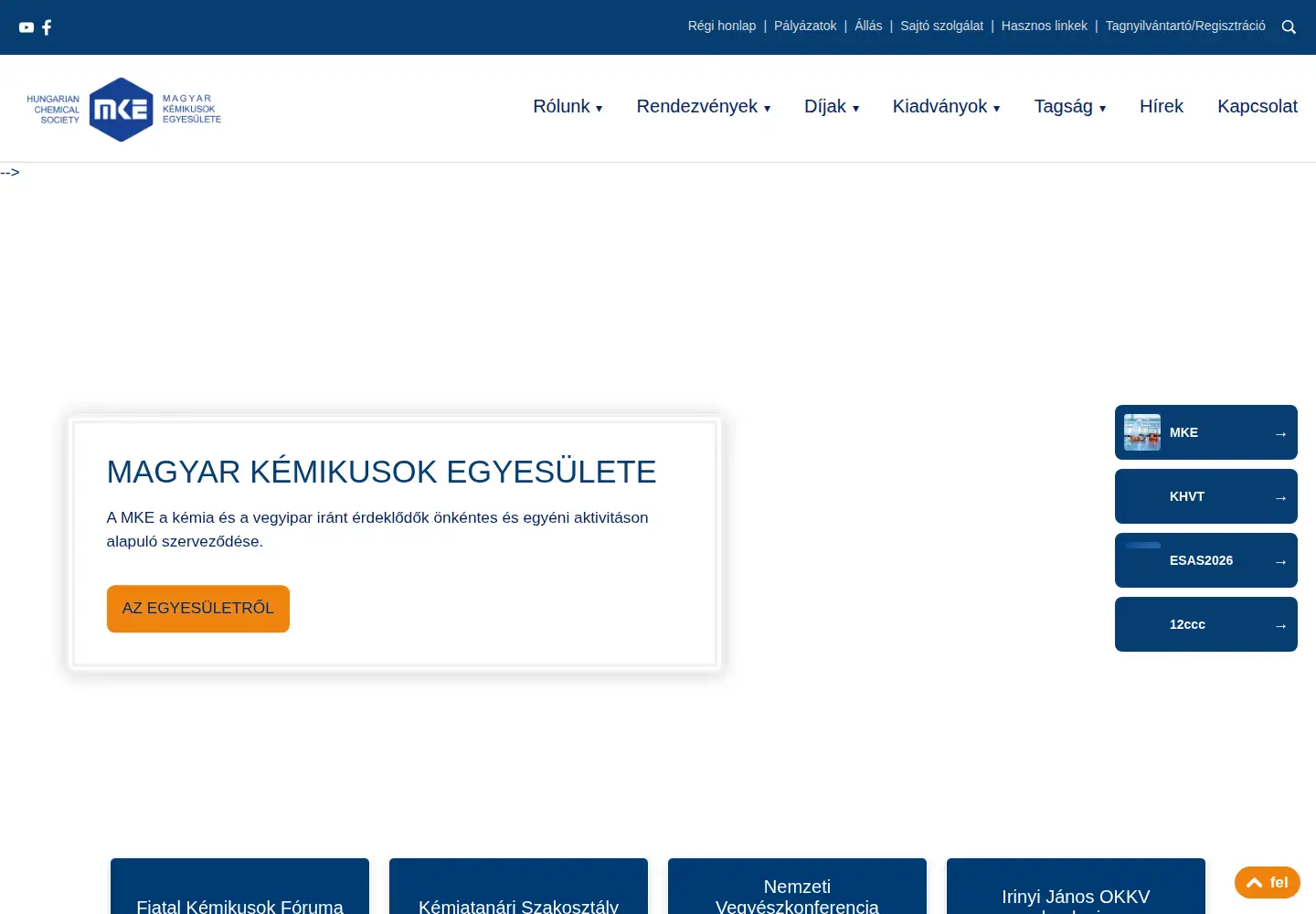Viewport: 1316px width, 914px height.
Task: Expand the Díjak dropdown menu
Action: click(x=832, y=107)
